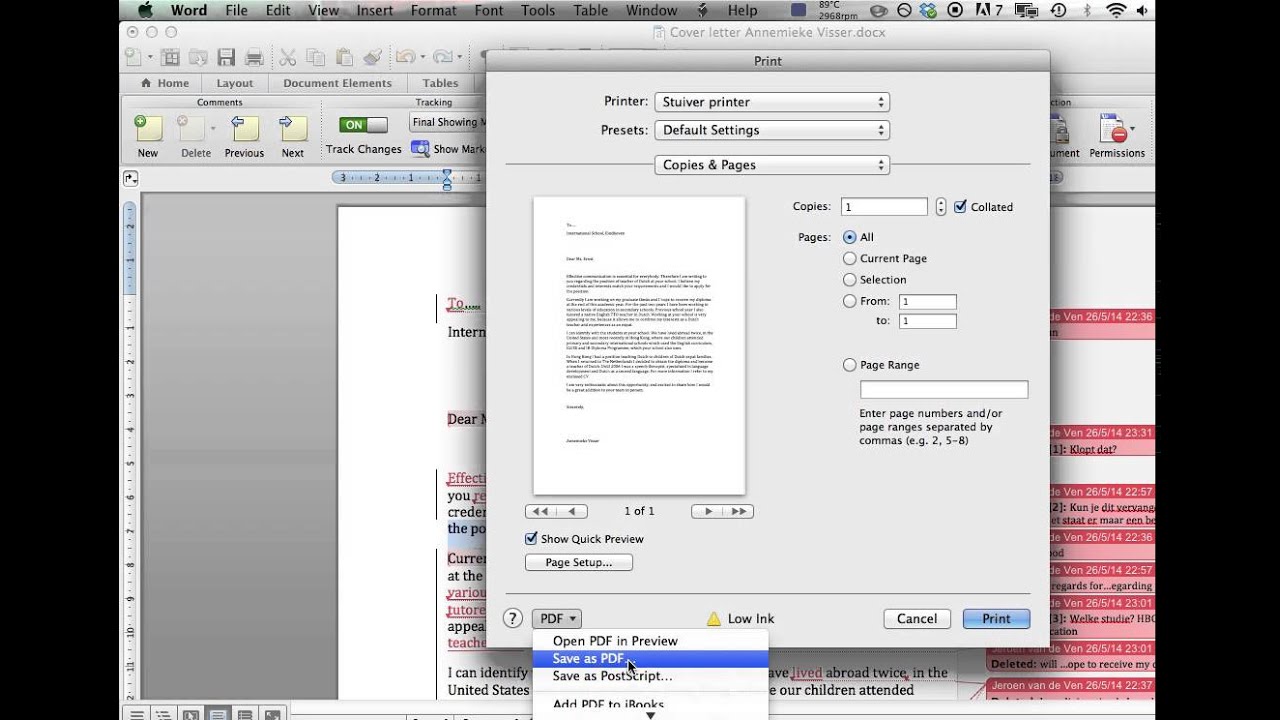Click the Delete comment icon
Viewport: 1280px width, 720px height.
[190, 128]
